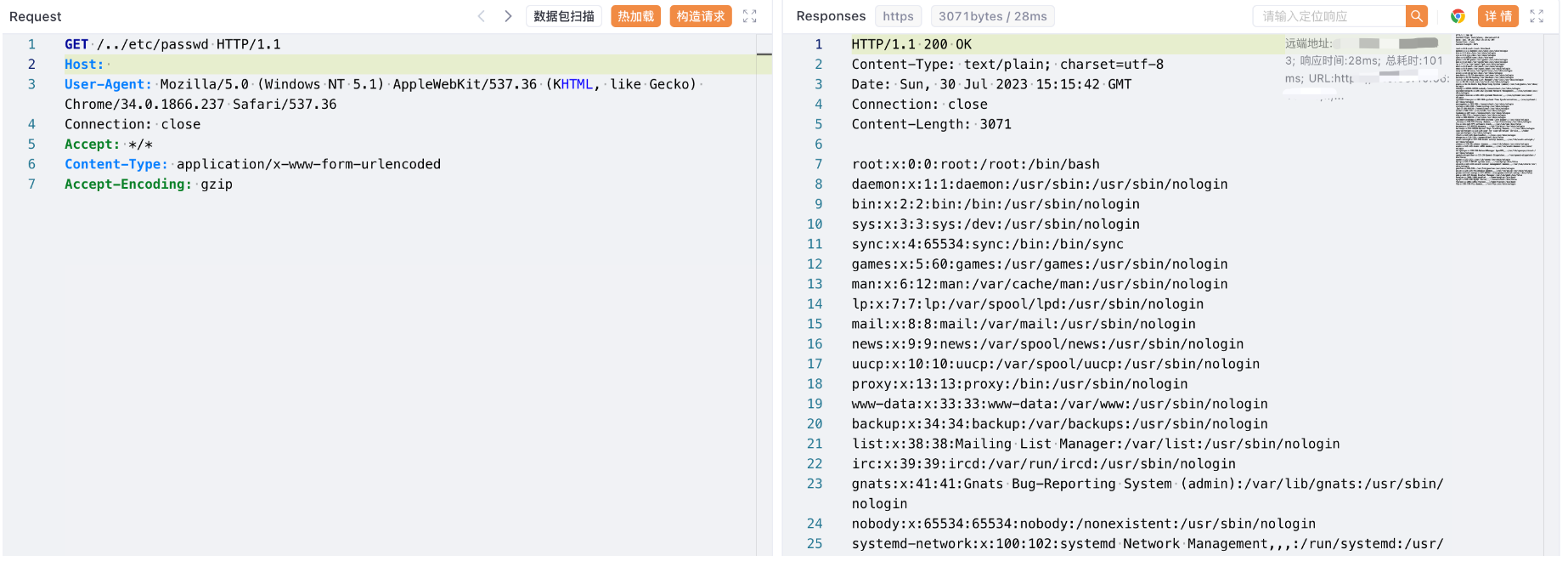Click the next request arrow
Viewport: 1568px width, 561px height.
(508, 16)
